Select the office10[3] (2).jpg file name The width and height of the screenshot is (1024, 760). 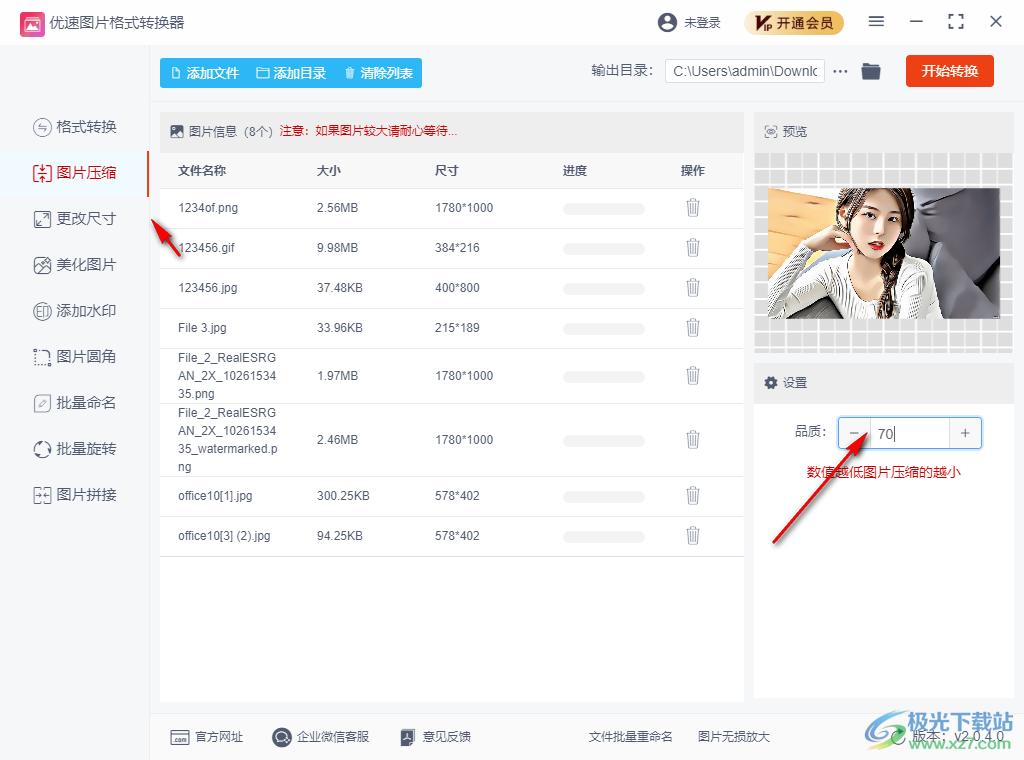(224, 536)
